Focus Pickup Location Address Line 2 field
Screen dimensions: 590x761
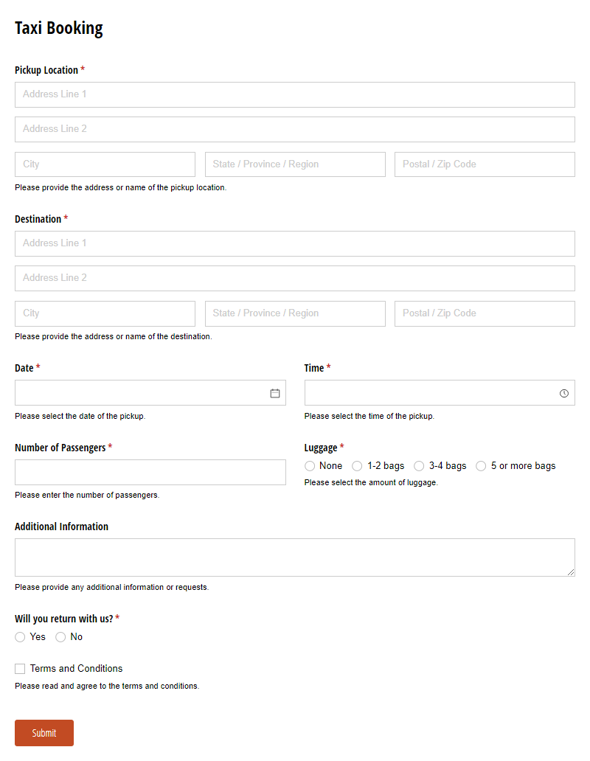point(295,129)
